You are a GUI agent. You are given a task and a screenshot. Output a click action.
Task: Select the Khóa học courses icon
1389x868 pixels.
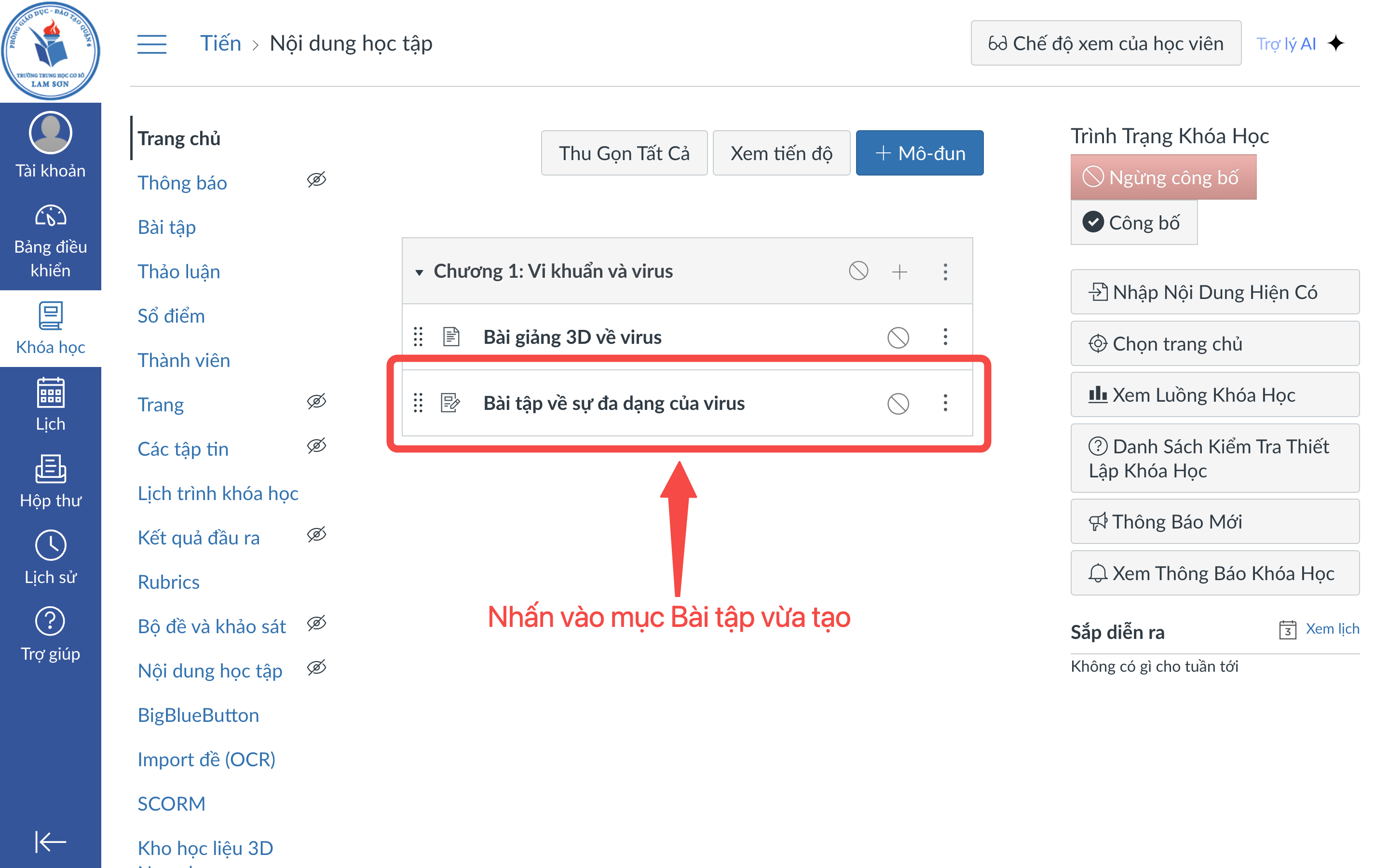point(51,316)
